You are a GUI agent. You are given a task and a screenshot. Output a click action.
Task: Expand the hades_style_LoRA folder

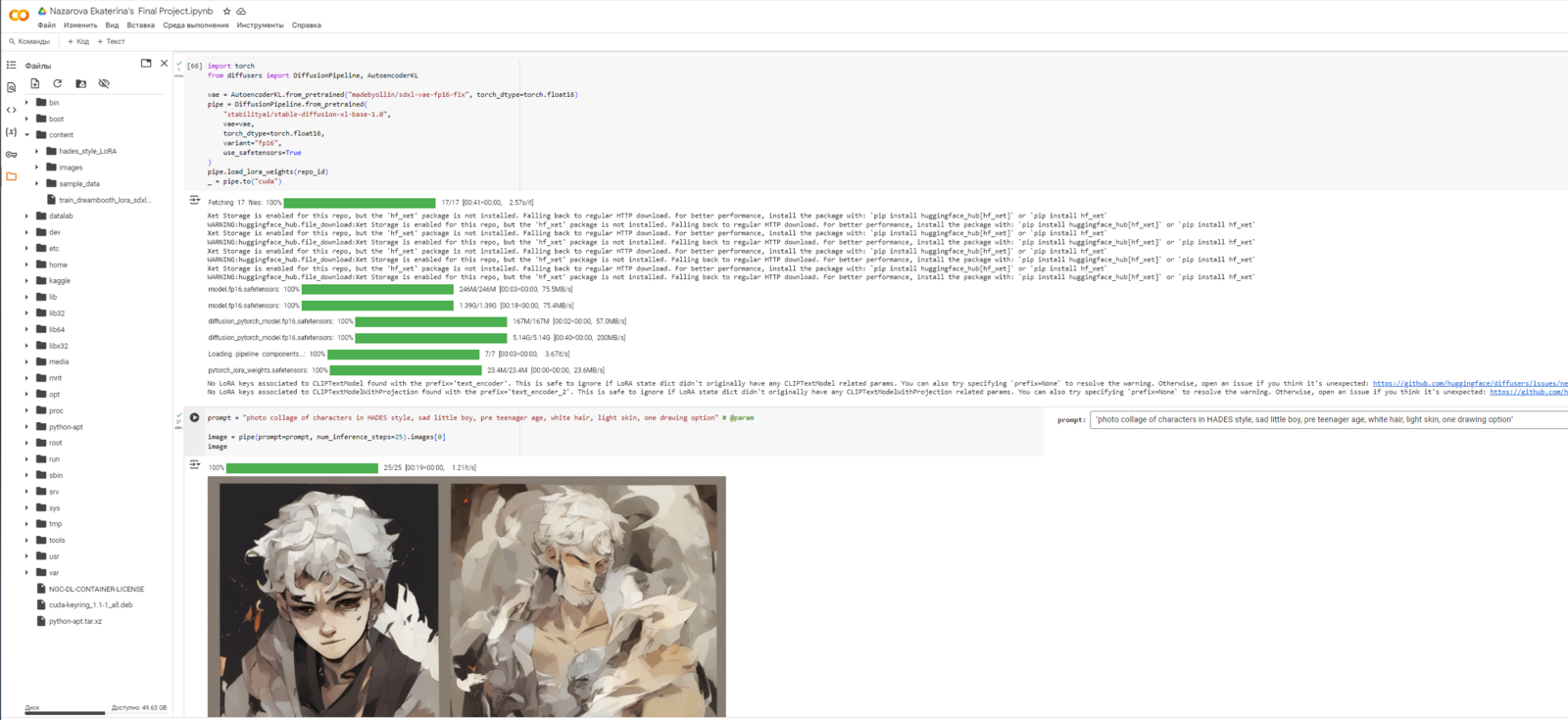pos(37,151)
